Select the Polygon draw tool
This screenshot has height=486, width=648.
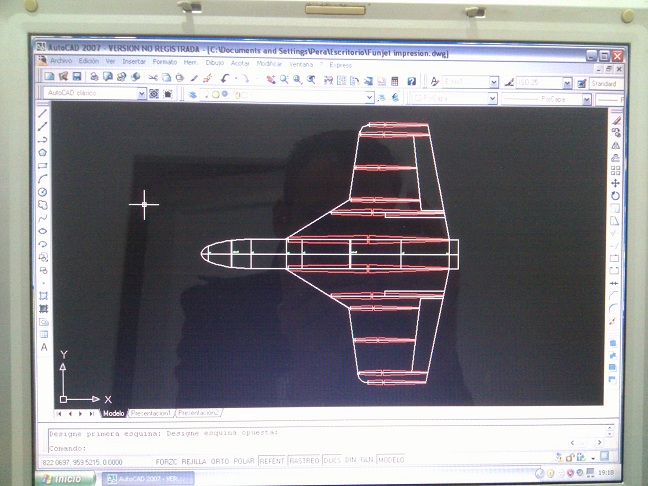click(x=42, y=152)
